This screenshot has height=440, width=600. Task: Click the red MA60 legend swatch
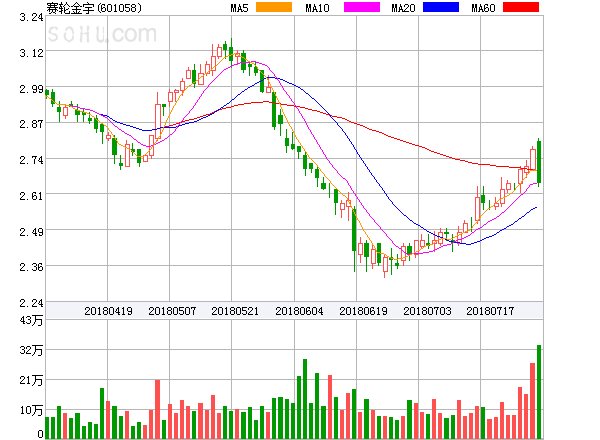pyautogui.click(x=521, y=7)
